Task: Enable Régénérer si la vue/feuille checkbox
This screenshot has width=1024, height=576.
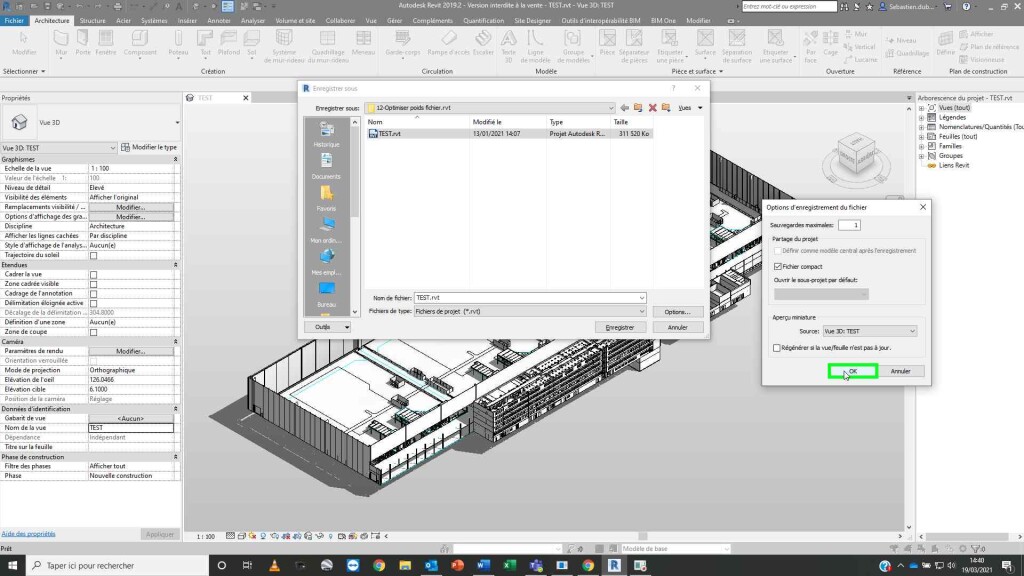Action: click(776, 348)
